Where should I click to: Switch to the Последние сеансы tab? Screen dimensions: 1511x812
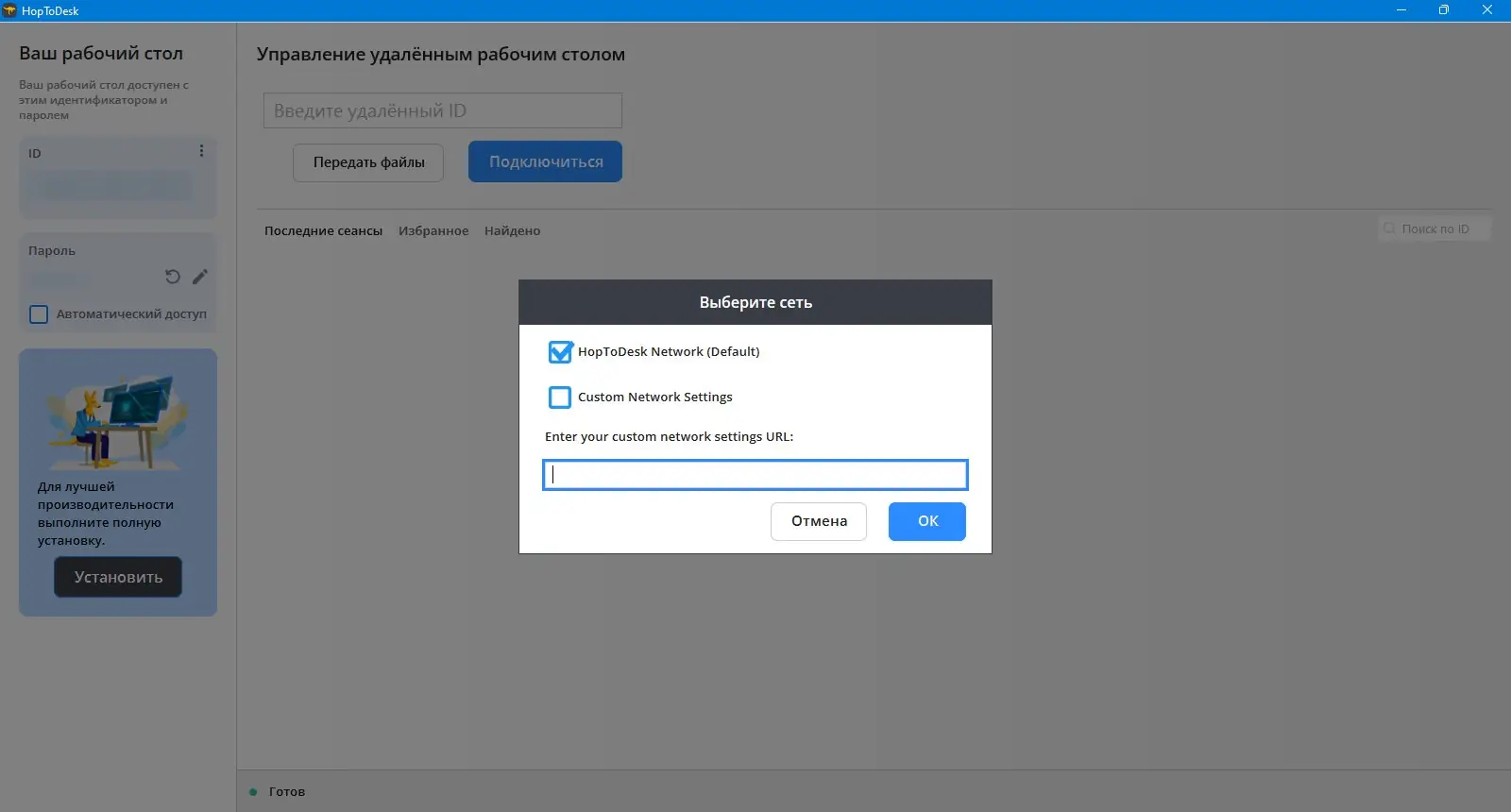(323, 230)
